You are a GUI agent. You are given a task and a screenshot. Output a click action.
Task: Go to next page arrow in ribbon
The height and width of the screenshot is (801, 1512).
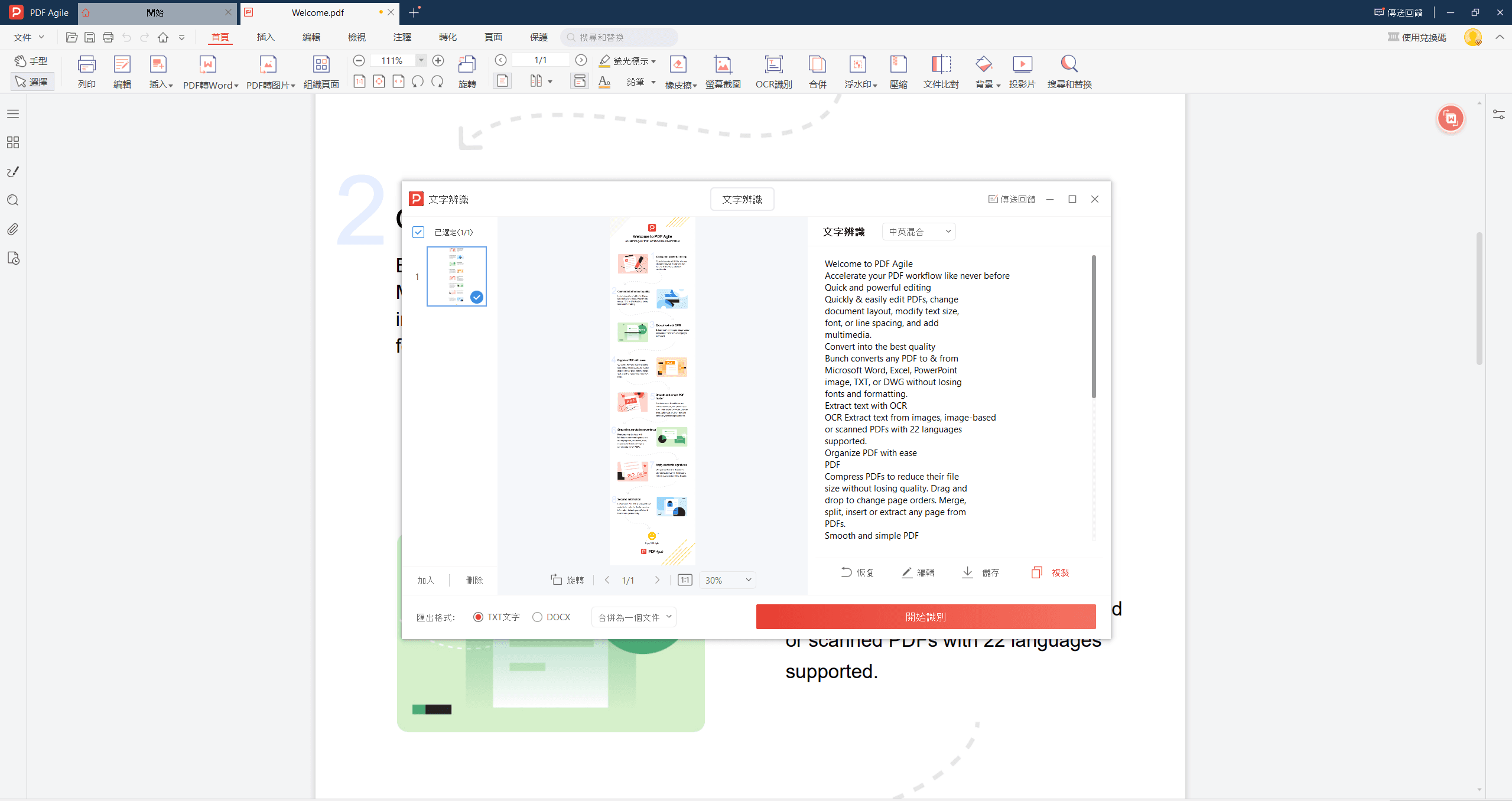[x=581, y=60]
